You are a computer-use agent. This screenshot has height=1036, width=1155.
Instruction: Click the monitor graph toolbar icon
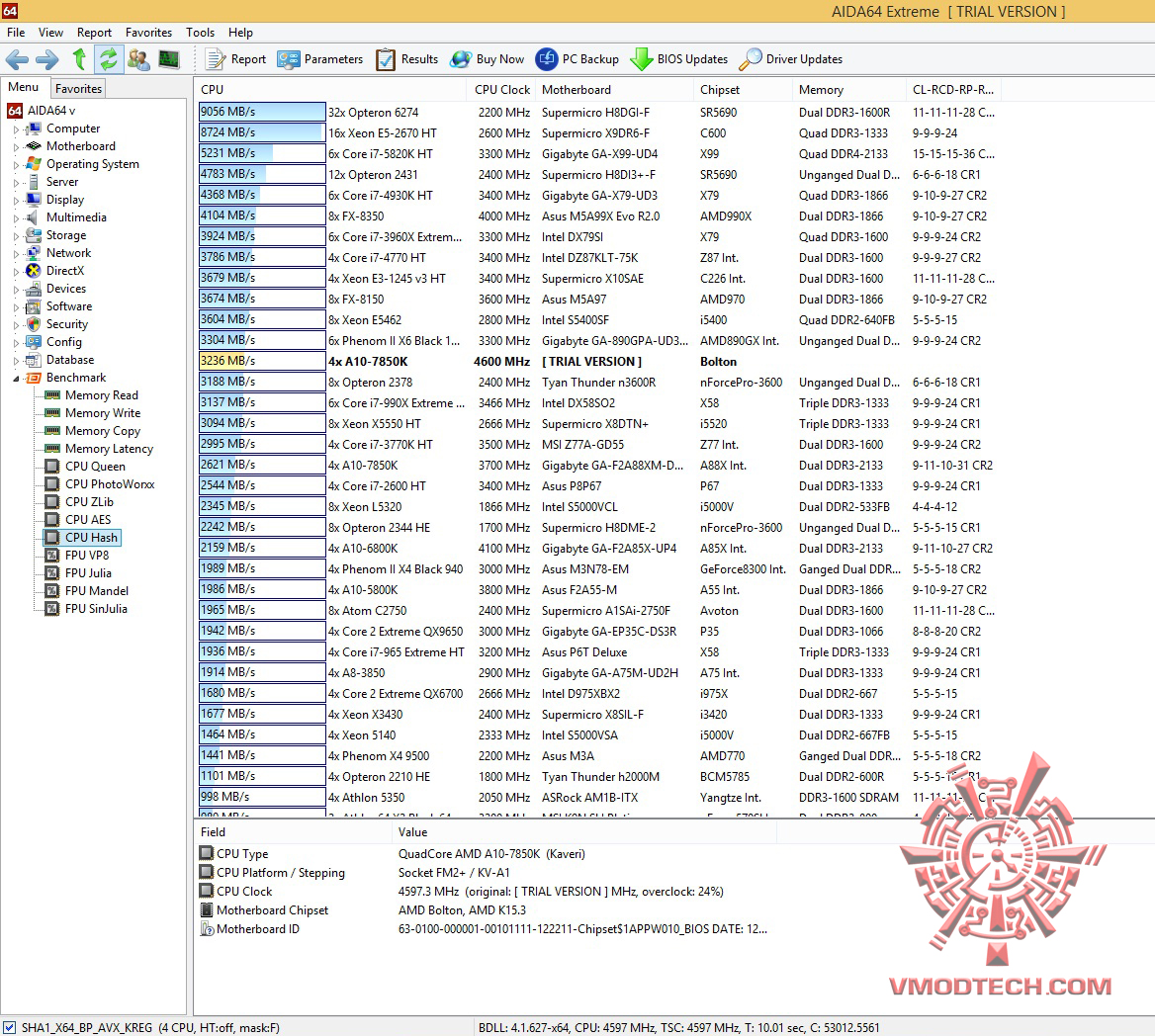(x=169, y=59)
